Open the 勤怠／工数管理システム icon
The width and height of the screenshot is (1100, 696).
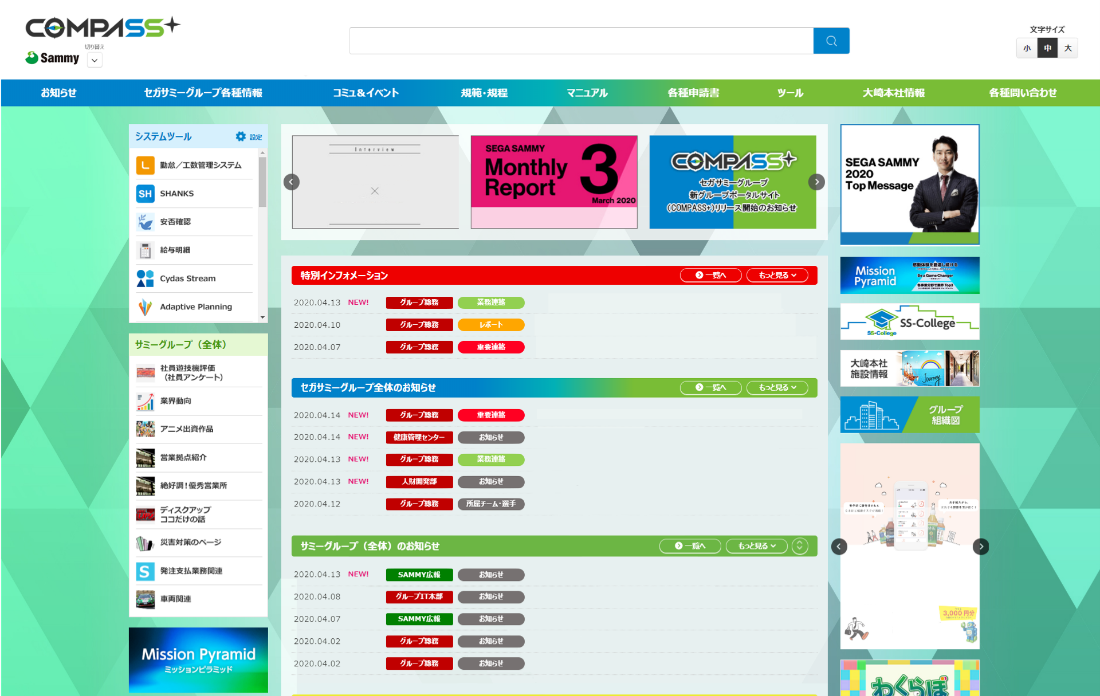coord(145,166)
